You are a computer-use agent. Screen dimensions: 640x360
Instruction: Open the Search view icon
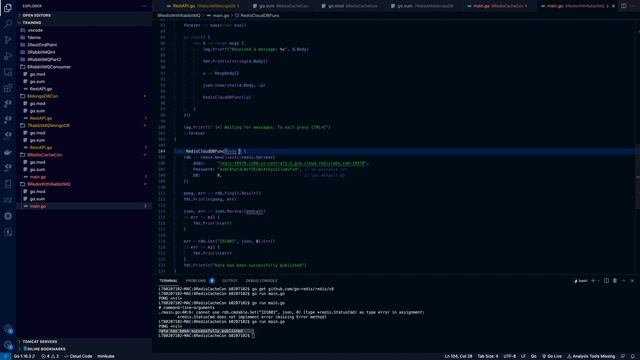8,24
